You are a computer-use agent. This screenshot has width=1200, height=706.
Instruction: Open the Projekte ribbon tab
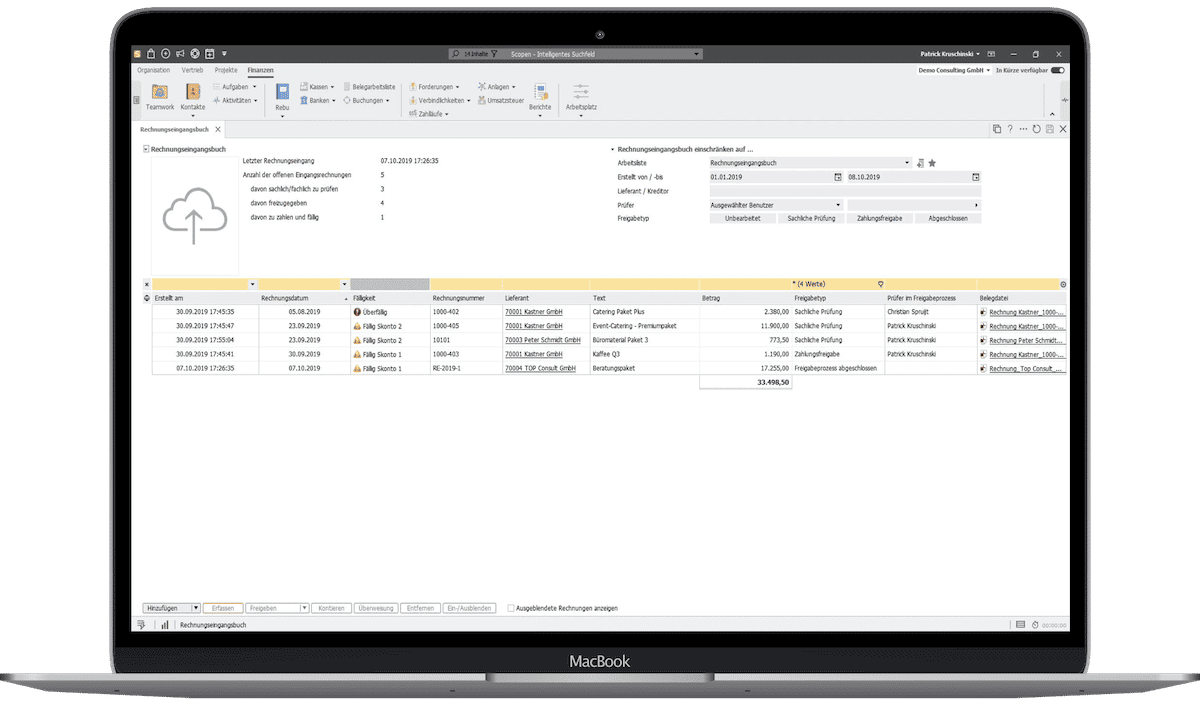(x=226, y=71)
